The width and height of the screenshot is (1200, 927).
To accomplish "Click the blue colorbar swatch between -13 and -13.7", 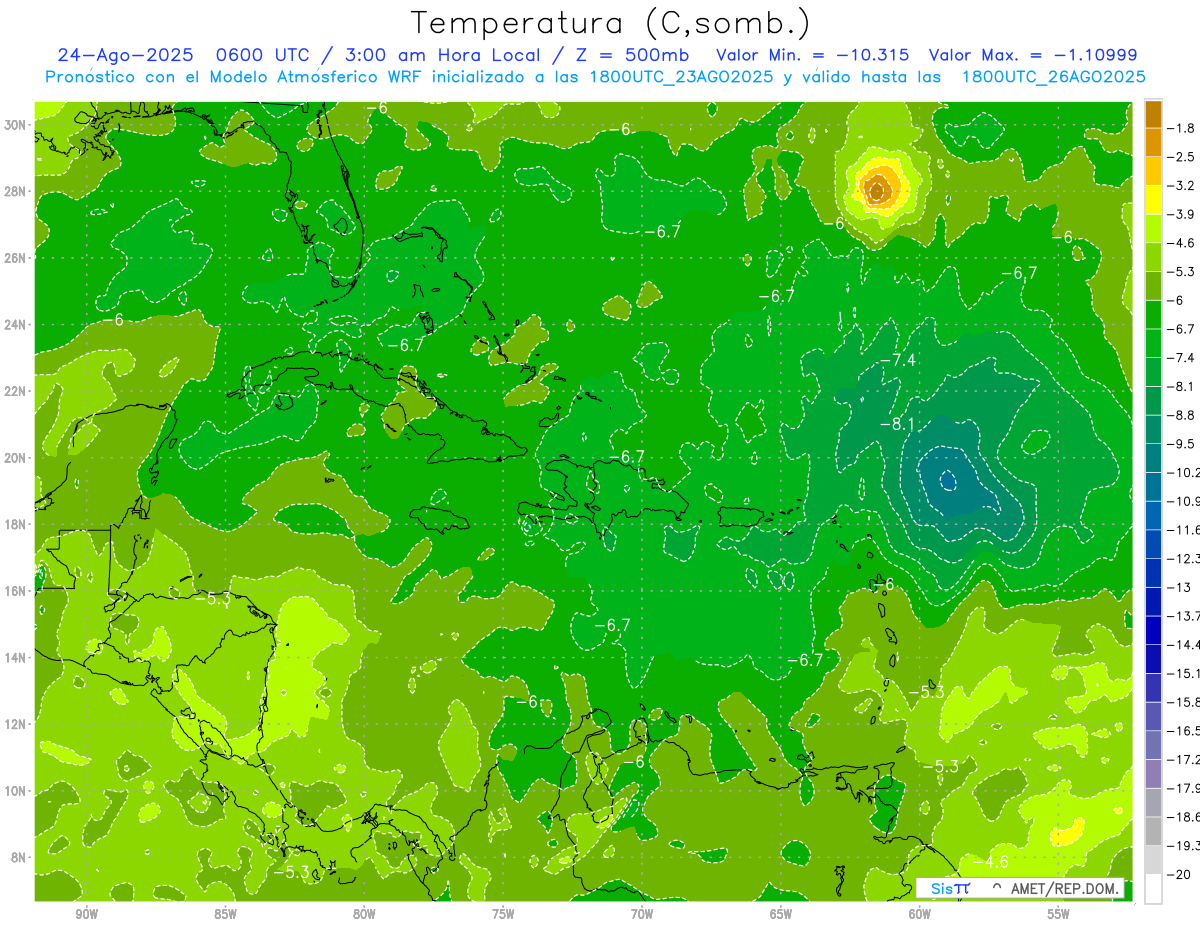I will pyautogui.click(x=1153, y=601).
